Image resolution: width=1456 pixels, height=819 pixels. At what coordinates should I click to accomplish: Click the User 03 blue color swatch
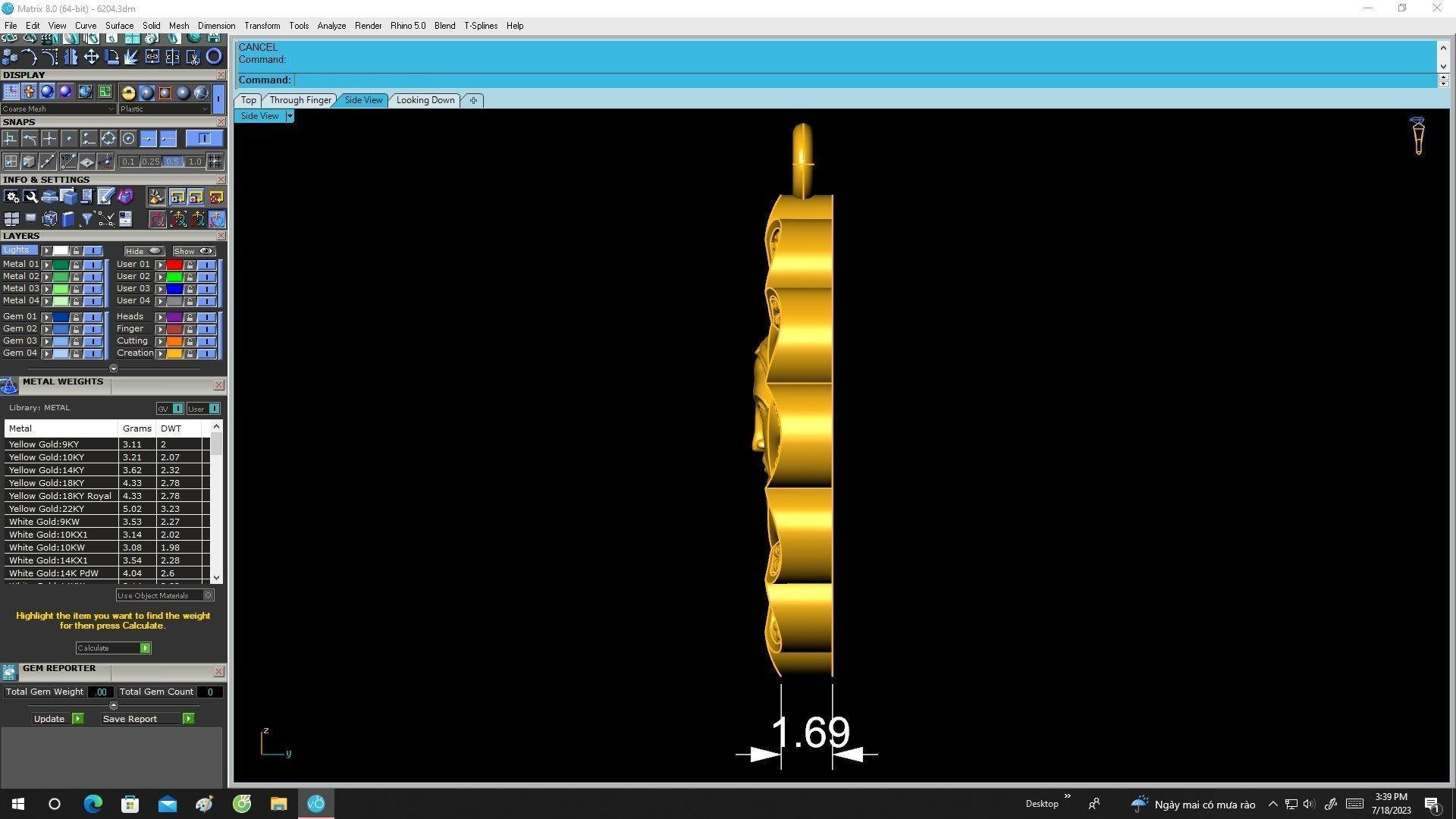(174, 289)
